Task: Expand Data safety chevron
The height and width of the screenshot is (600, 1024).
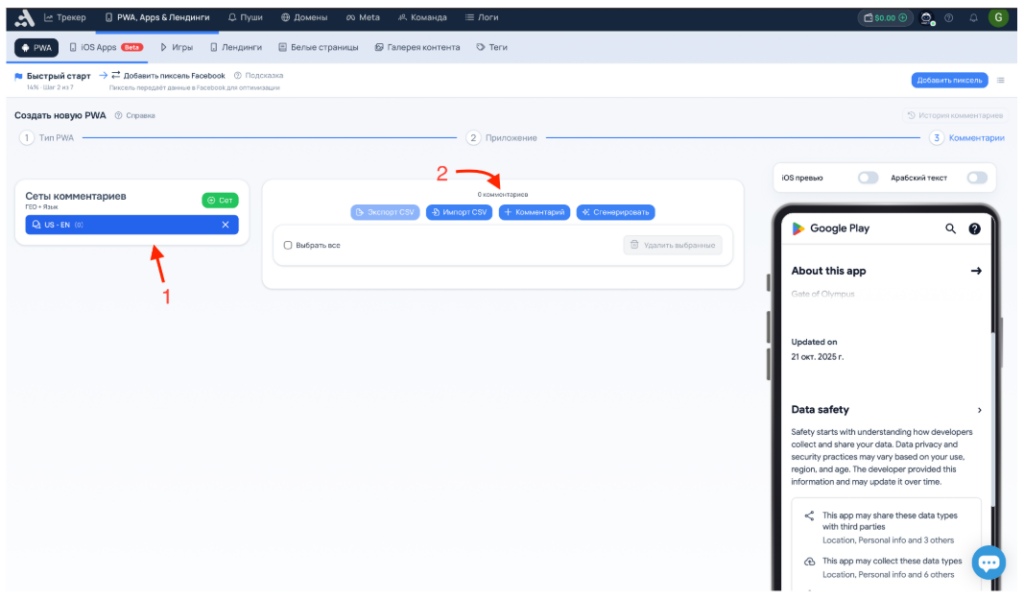Action: (x=979, y=410)
